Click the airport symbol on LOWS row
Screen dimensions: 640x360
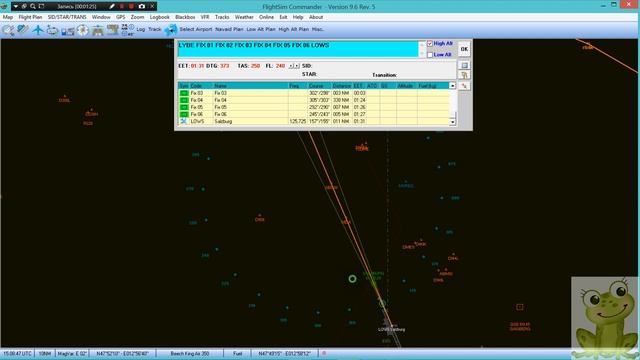tap(184, 121)
